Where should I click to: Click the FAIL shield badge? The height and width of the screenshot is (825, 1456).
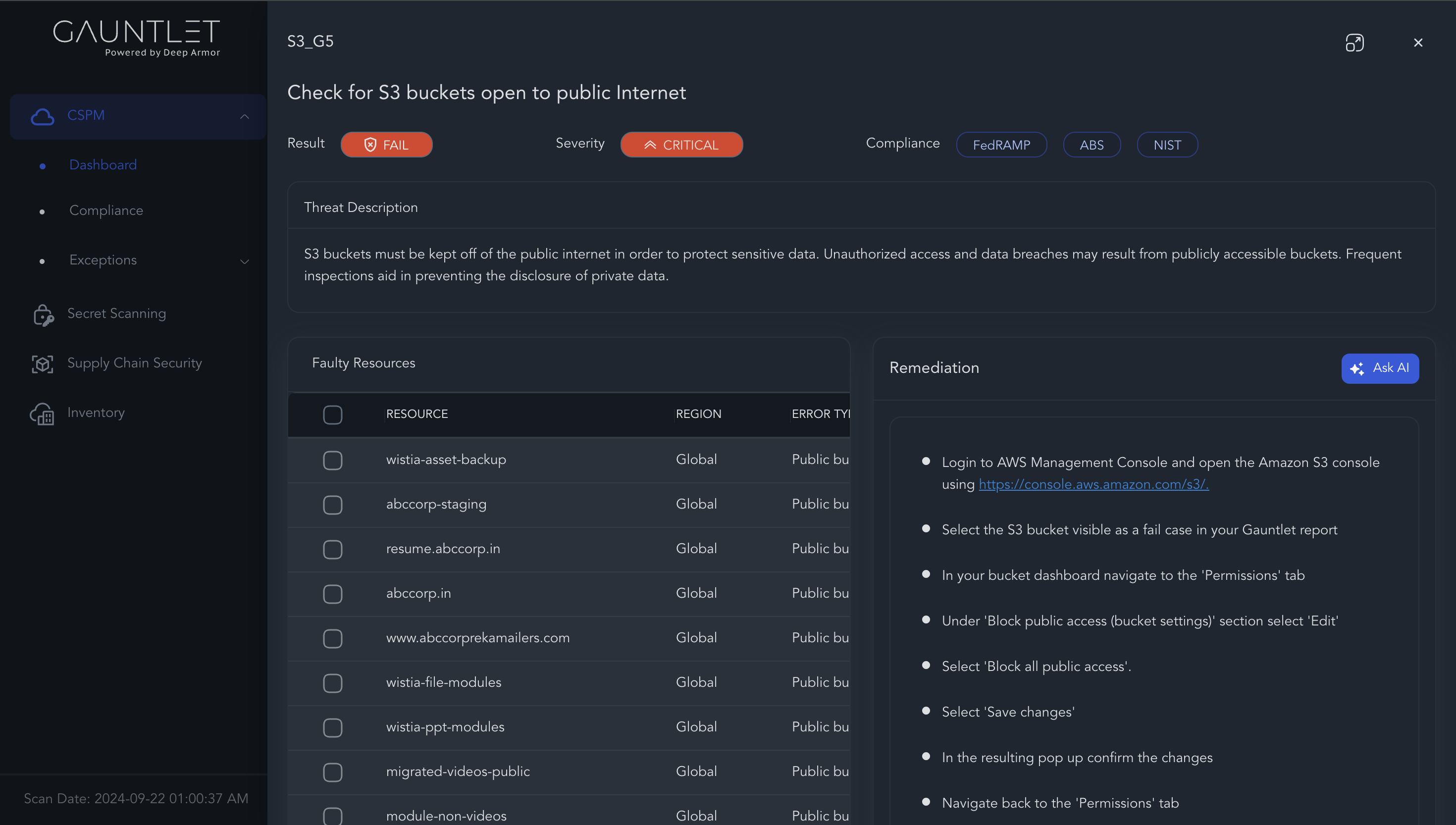click(386, 145)
